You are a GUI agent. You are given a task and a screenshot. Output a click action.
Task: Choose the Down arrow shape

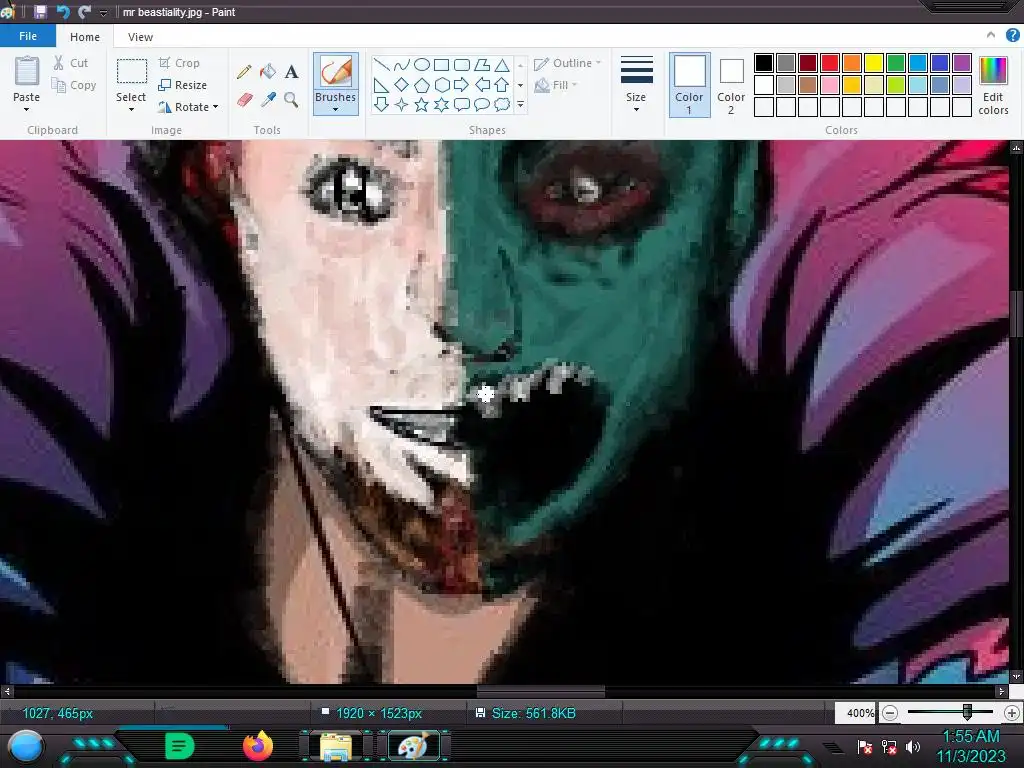[x=381, y=104]
